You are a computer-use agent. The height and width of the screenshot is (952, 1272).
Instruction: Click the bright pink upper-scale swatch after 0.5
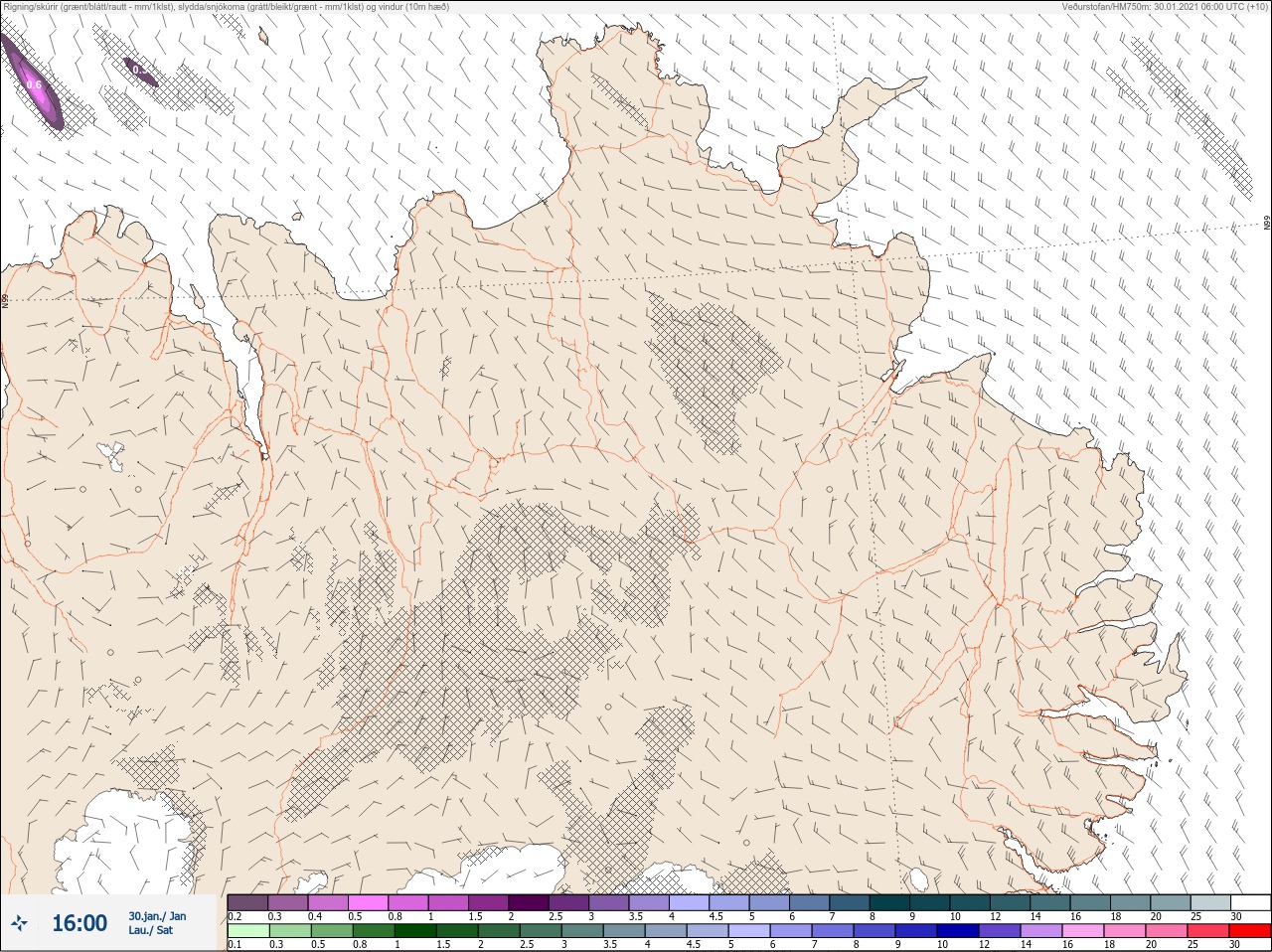[x=368, y=902]
